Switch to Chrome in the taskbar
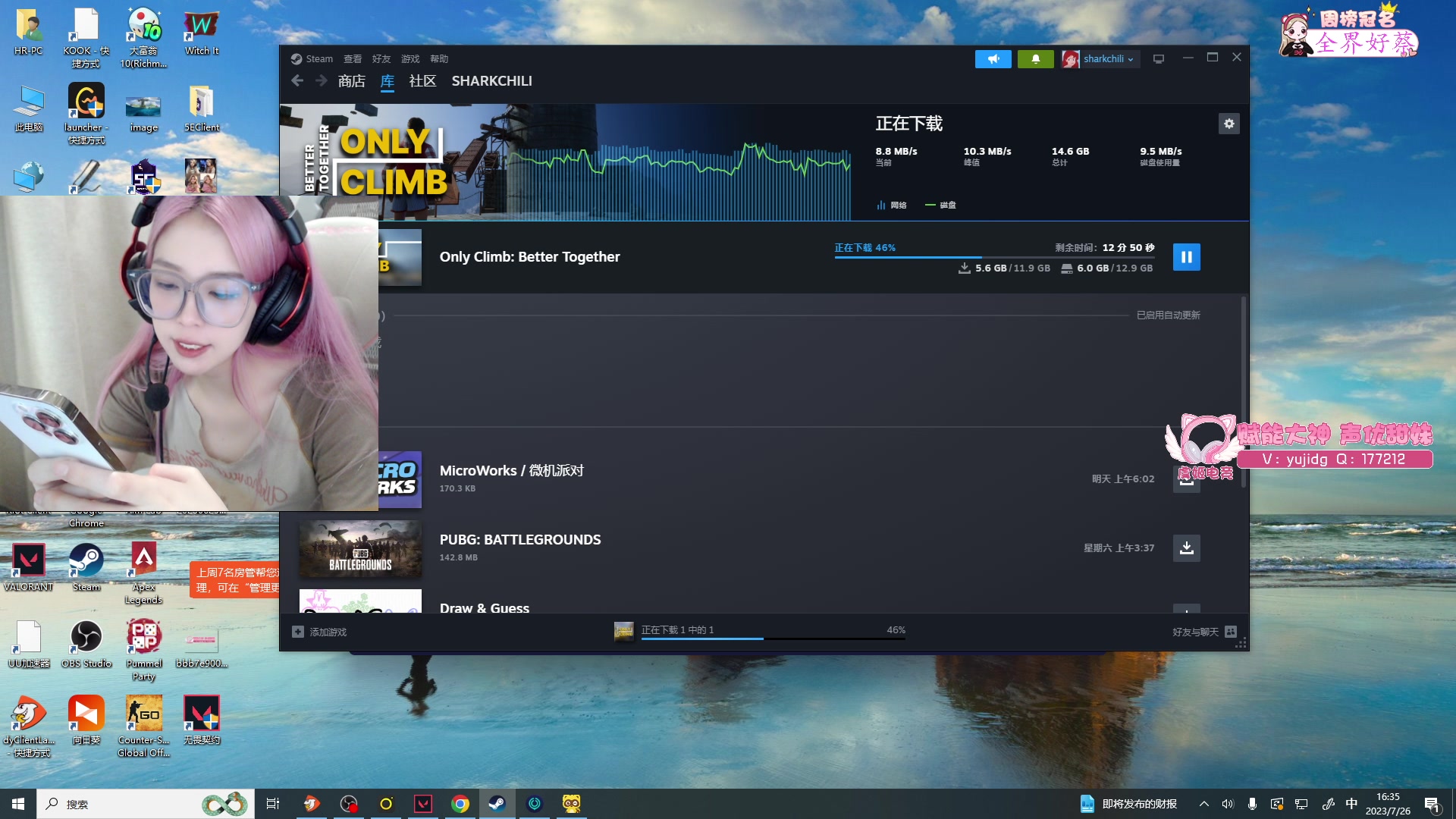This screenshot has height=819, width=1456. coord(460,804)
